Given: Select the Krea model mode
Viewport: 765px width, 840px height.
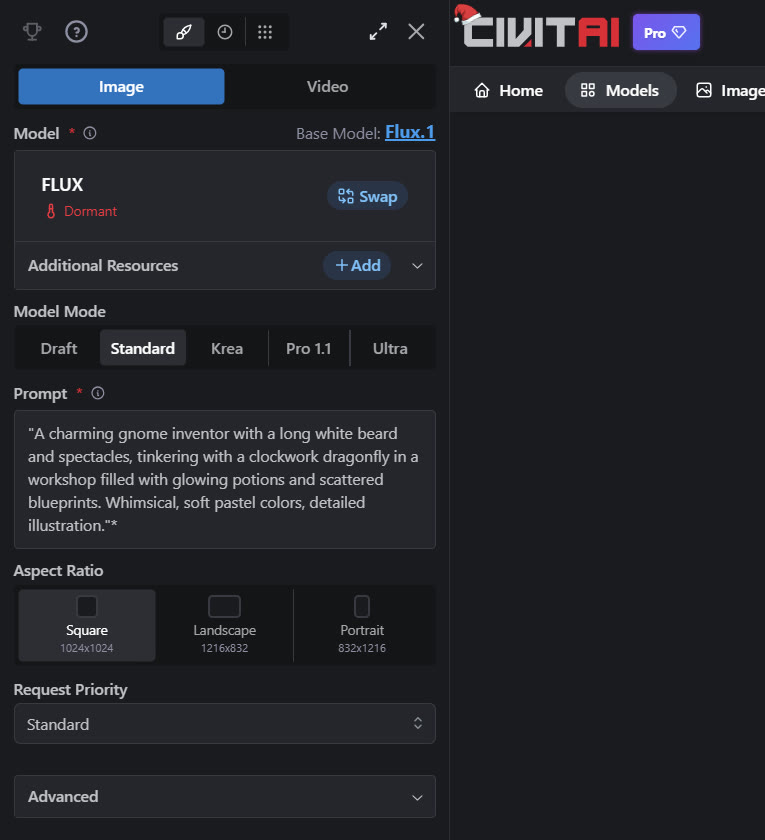Looking at the screenshot, I should pyautogui.click(x=227, y=348).
